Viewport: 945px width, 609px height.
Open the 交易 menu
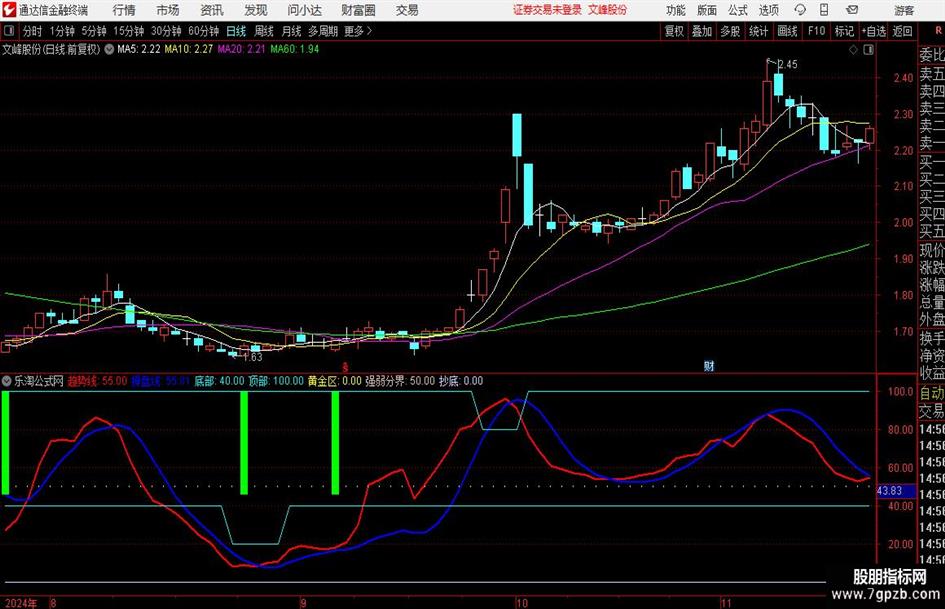(x=407, y=10)
